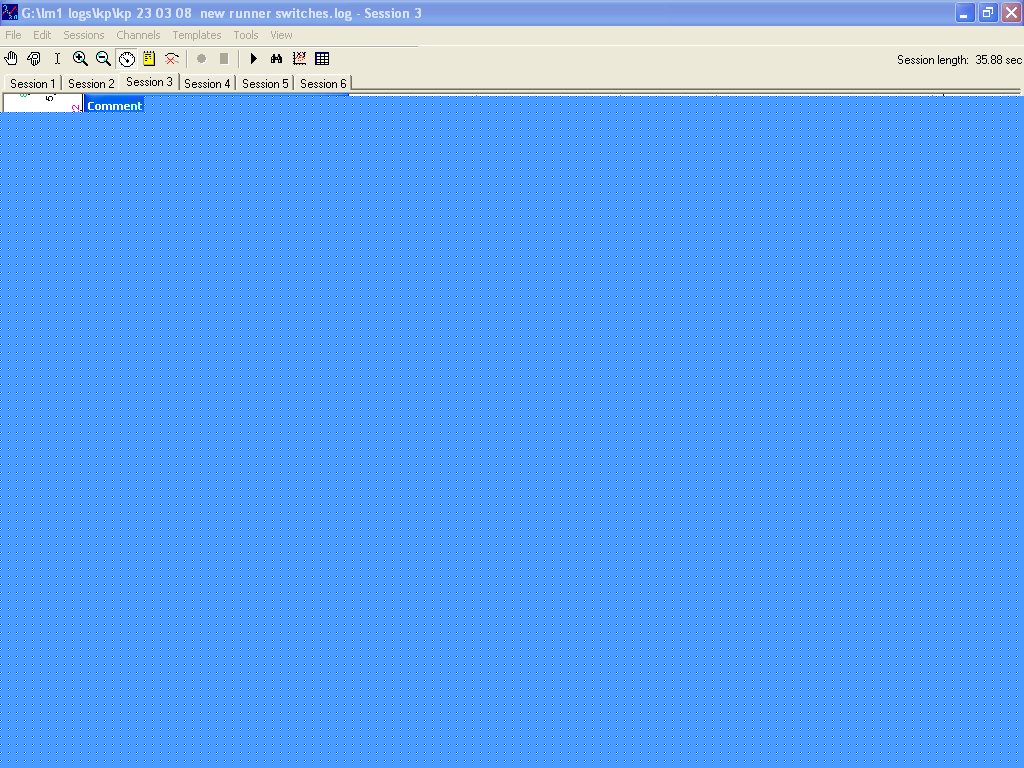Select the open hand pan tool
Screen dimensions: 1024x768
pos(11,59)
